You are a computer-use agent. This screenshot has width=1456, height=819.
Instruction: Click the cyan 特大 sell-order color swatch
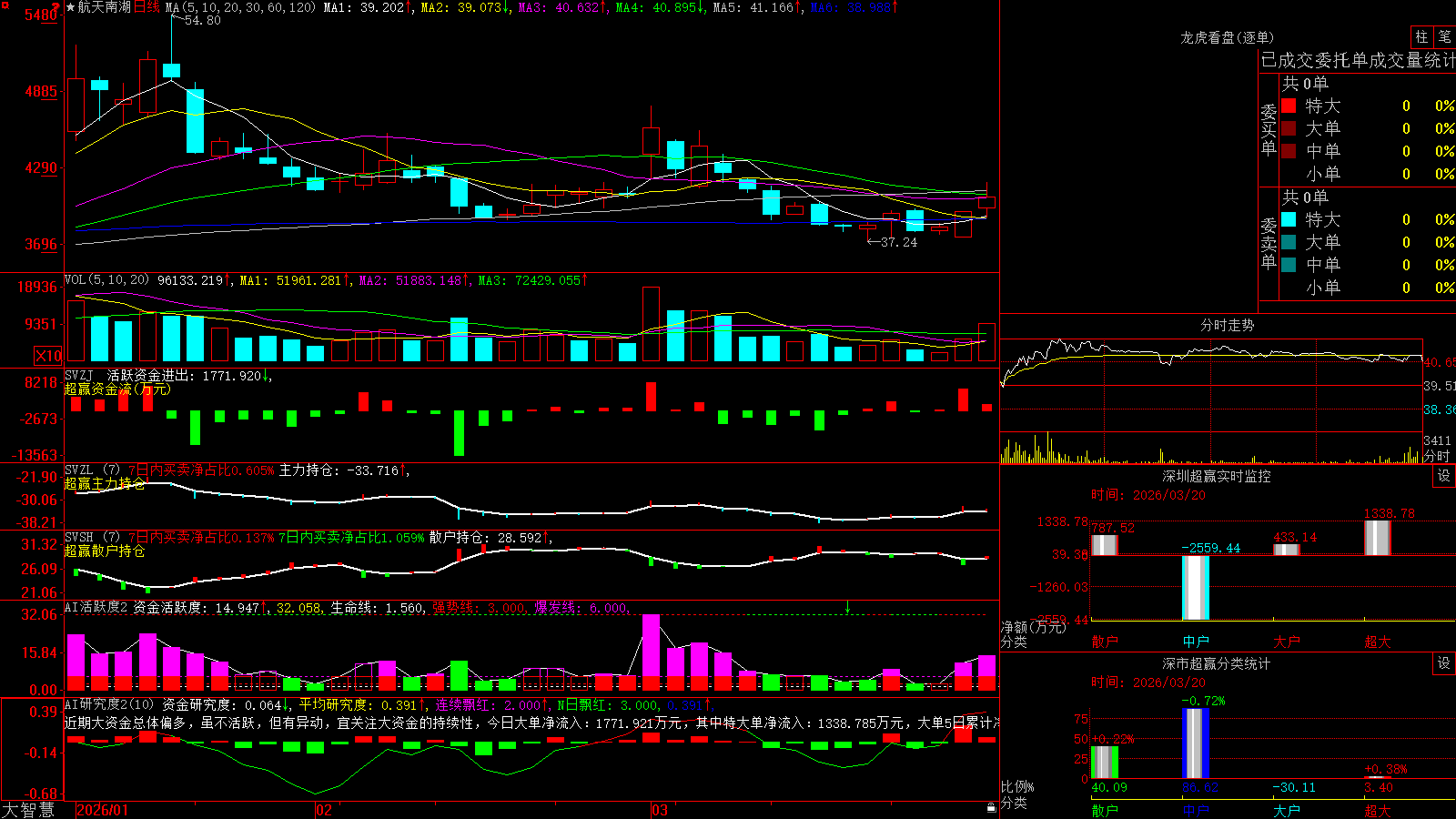(x=1289, y=219)
